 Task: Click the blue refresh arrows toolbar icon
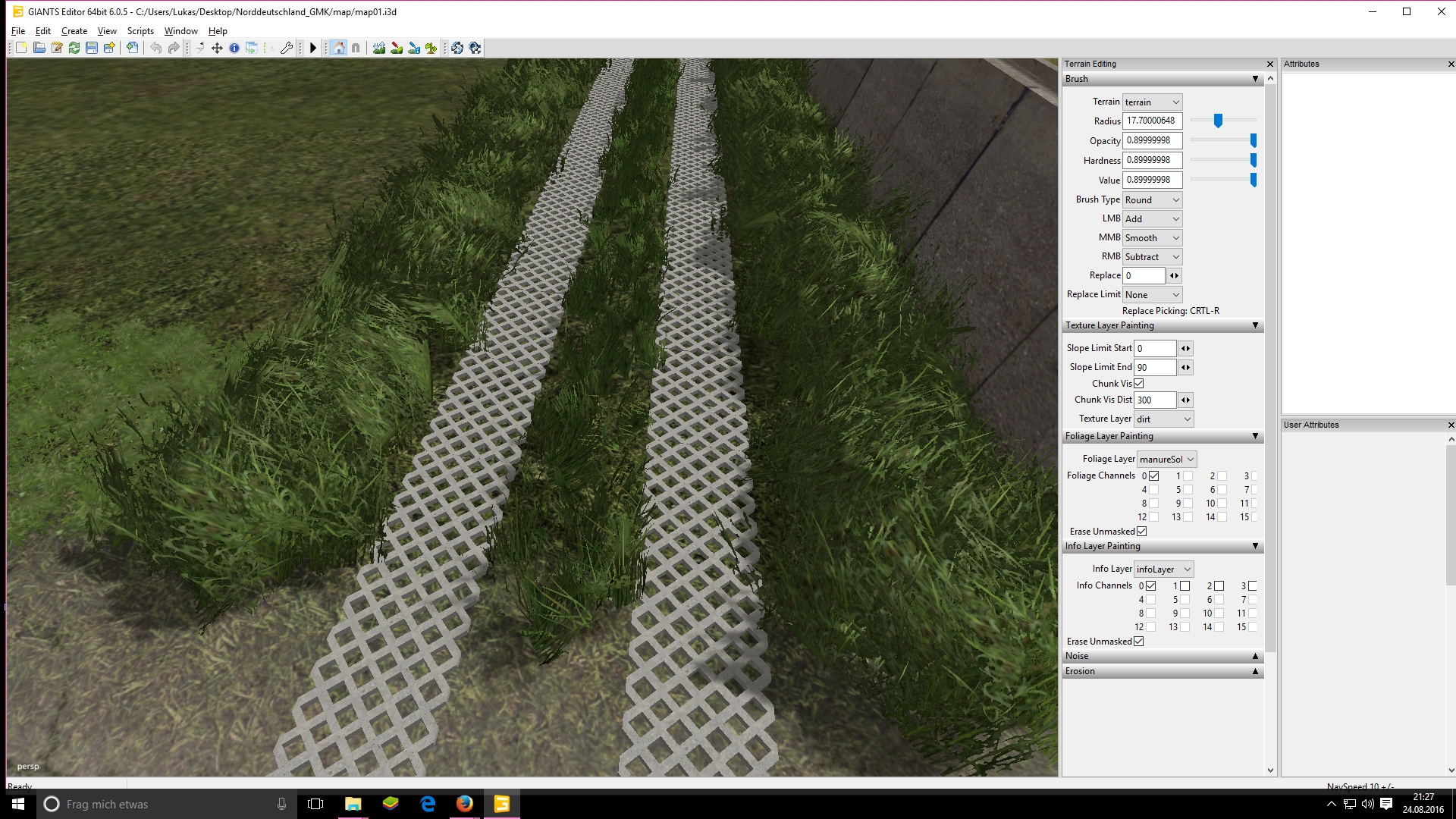click(x=457, y=48)
